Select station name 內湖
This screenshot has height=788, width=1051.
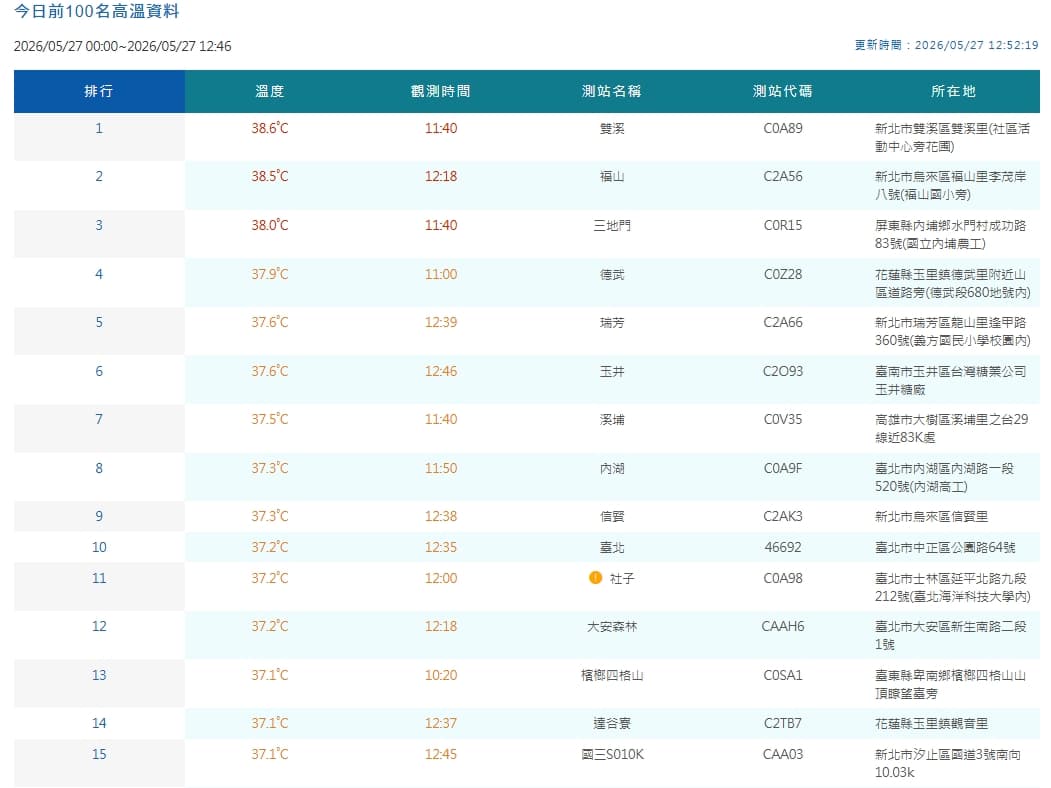(x=612, y=469)
